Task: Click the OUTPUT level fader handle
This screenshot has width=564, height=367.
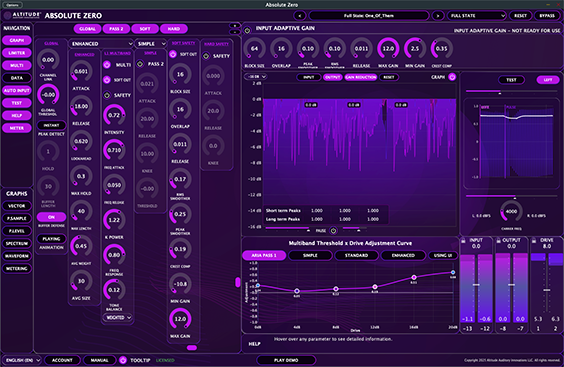Action: (x=511, y=285)
